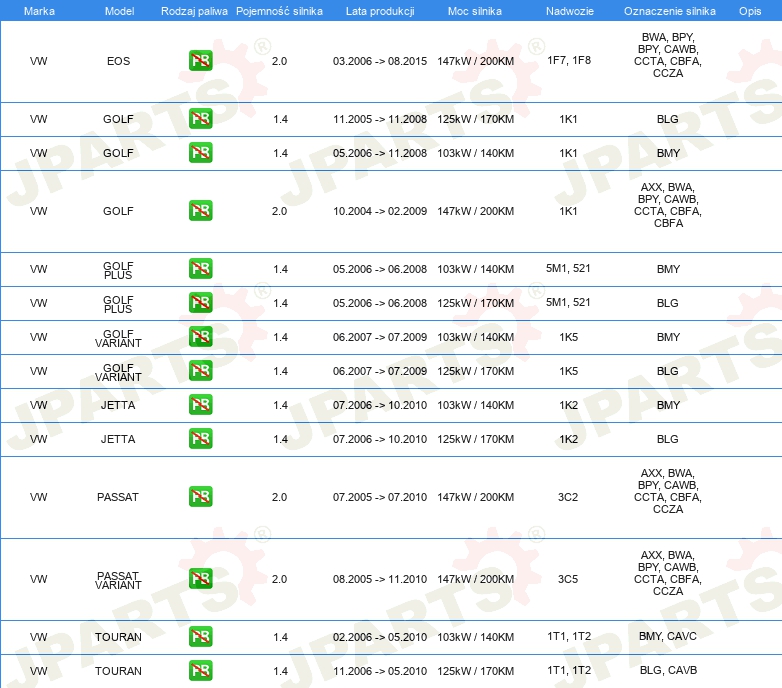Select the date range 03.2006 -> 08.2015
Screen dimensions: 782x688
point(380,61)
